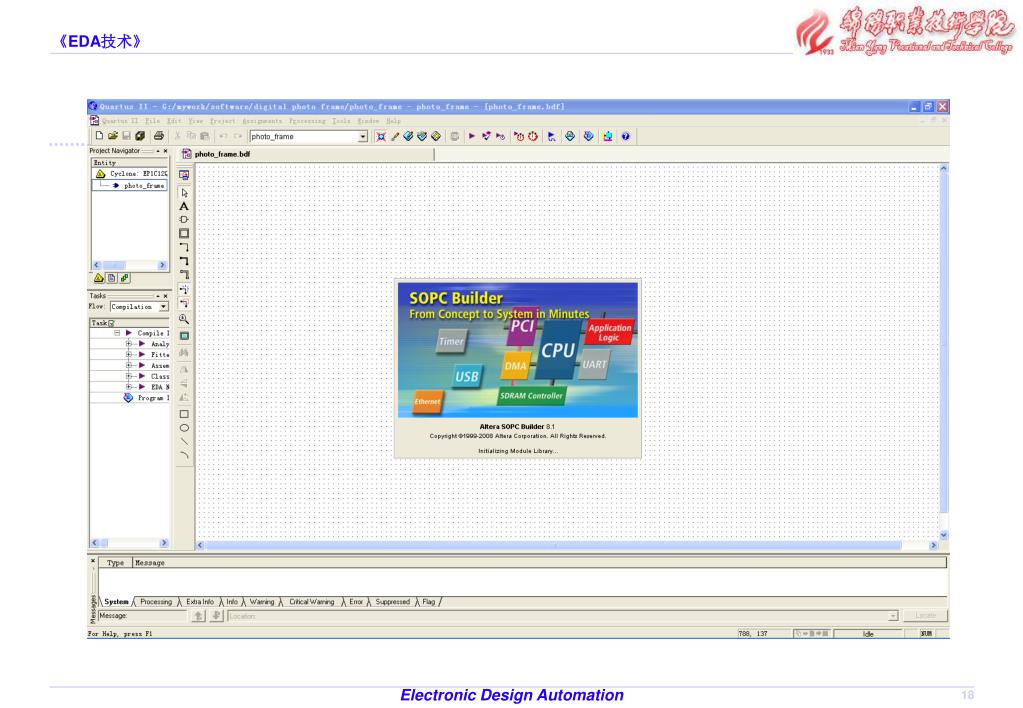
Task: Select the Orthogonal Conduit tool
Action: coord(185,275)
